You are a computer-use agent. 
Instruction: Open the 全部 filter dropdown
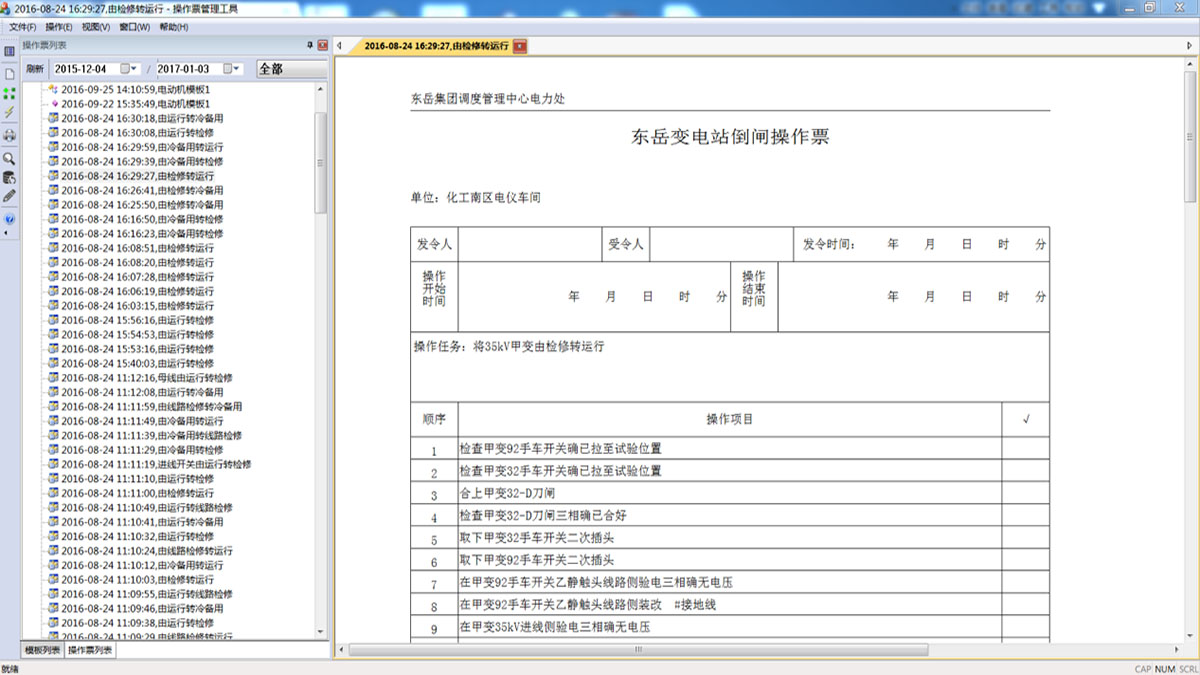coord(291,69)
